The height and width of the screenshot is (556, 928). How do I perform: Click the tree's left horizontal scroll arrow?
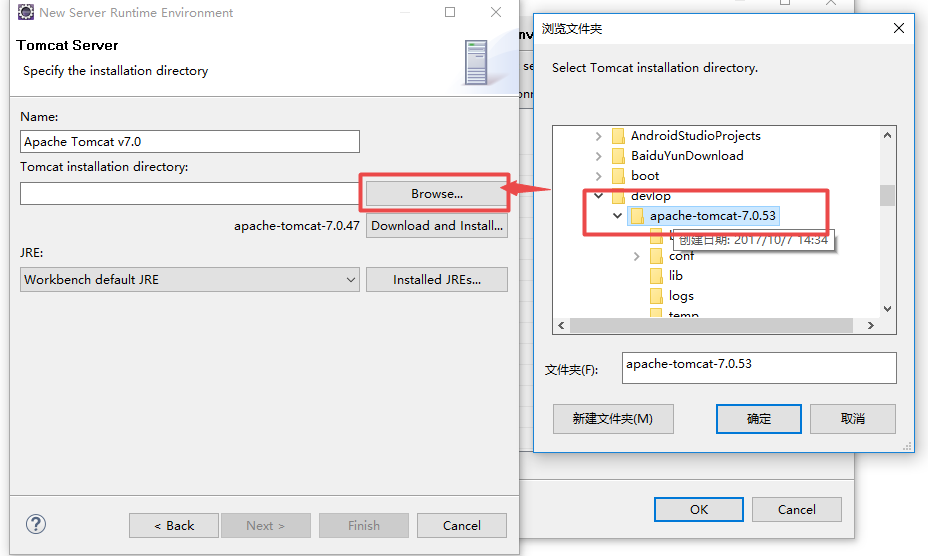tap(561, 325)
